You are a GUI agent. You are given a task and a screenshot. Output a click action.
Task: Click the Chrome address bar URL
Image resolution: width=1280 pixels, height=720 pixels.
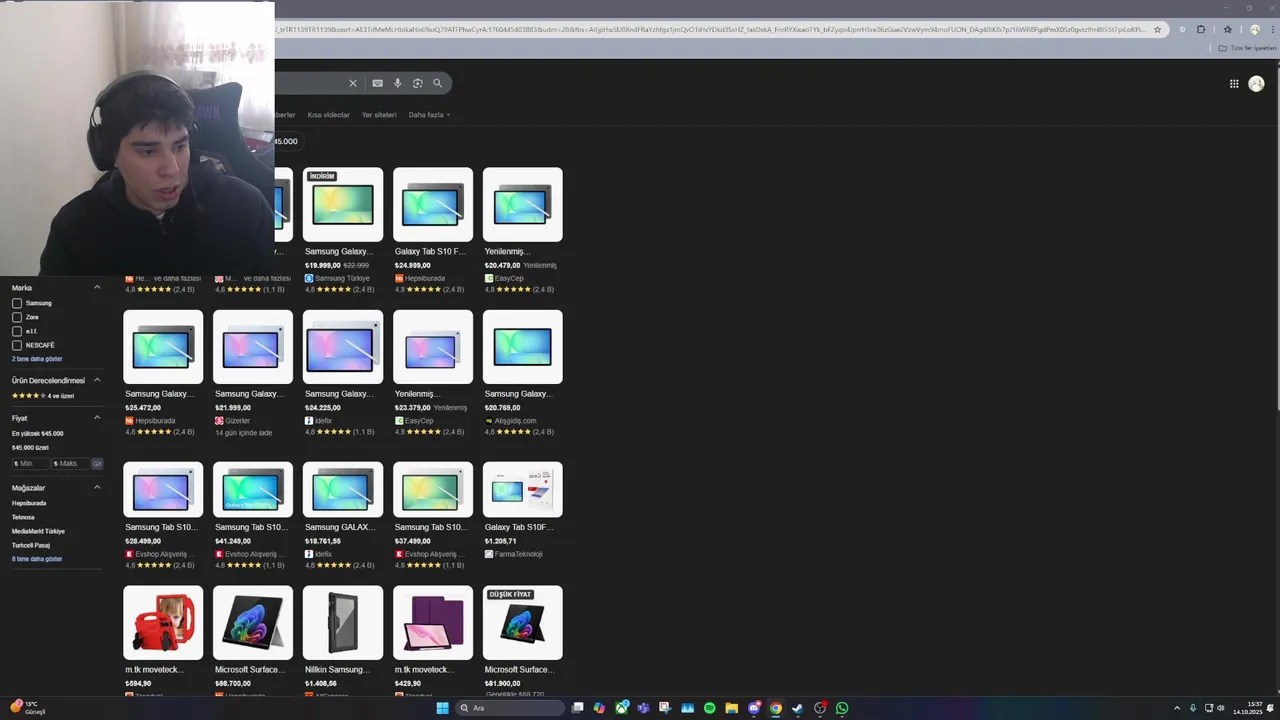tap(710, 30)
